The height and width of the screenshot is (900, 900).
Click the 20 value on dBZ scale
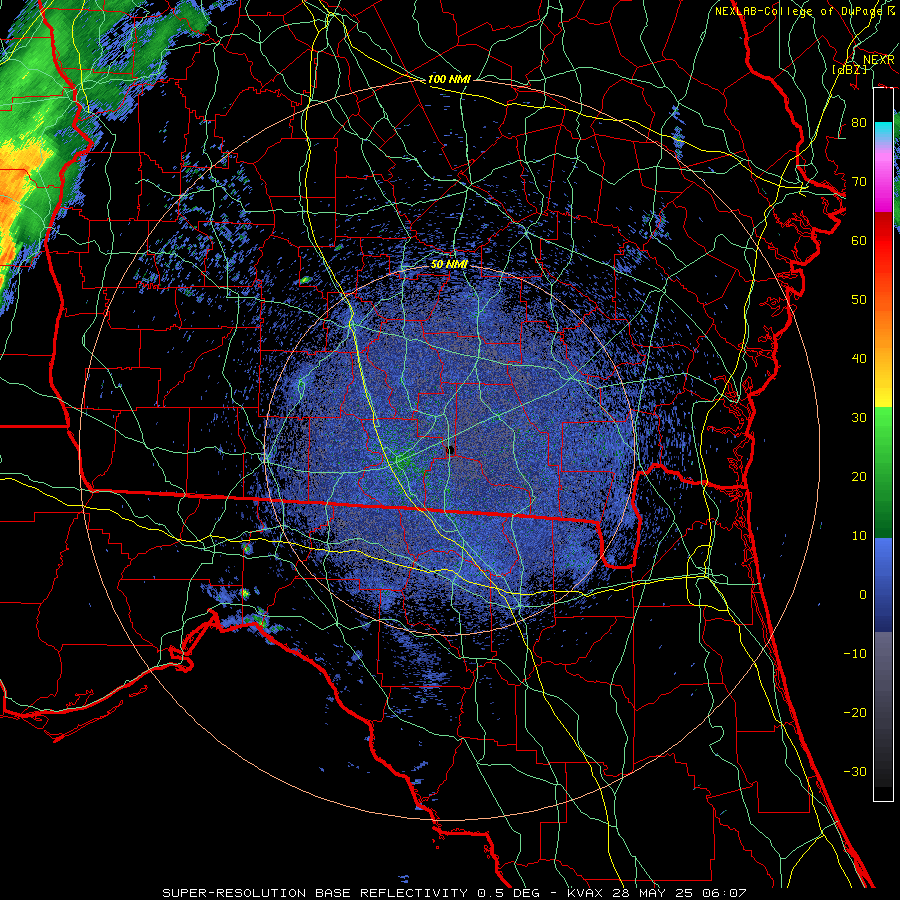click(859, 477)
